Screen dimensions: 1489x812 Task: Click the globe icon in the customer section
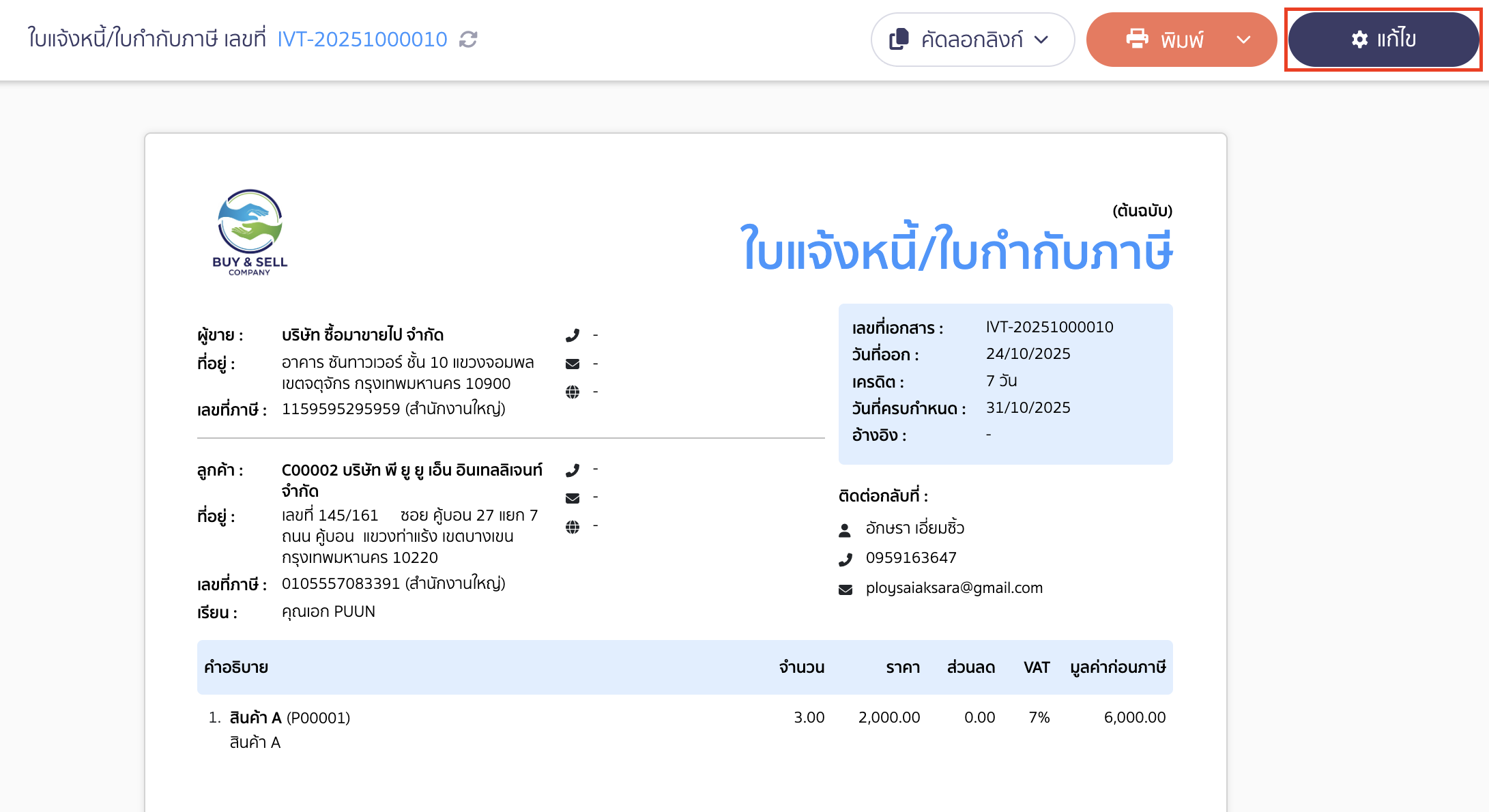(573, 525)
